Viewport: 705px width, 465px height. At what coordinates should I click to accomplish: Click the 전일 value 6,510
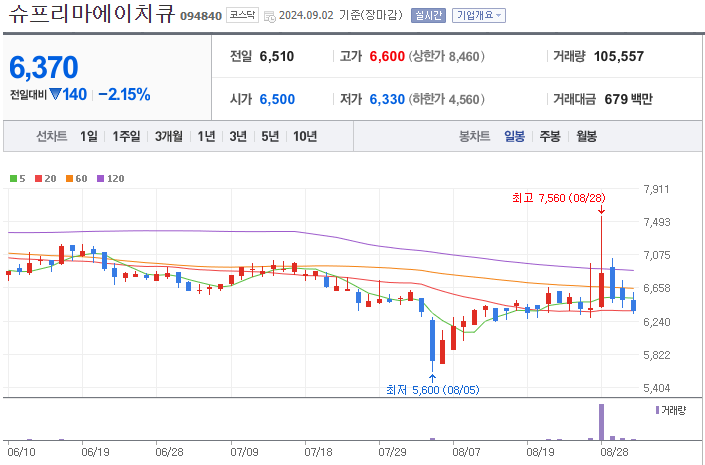[277, 57]
